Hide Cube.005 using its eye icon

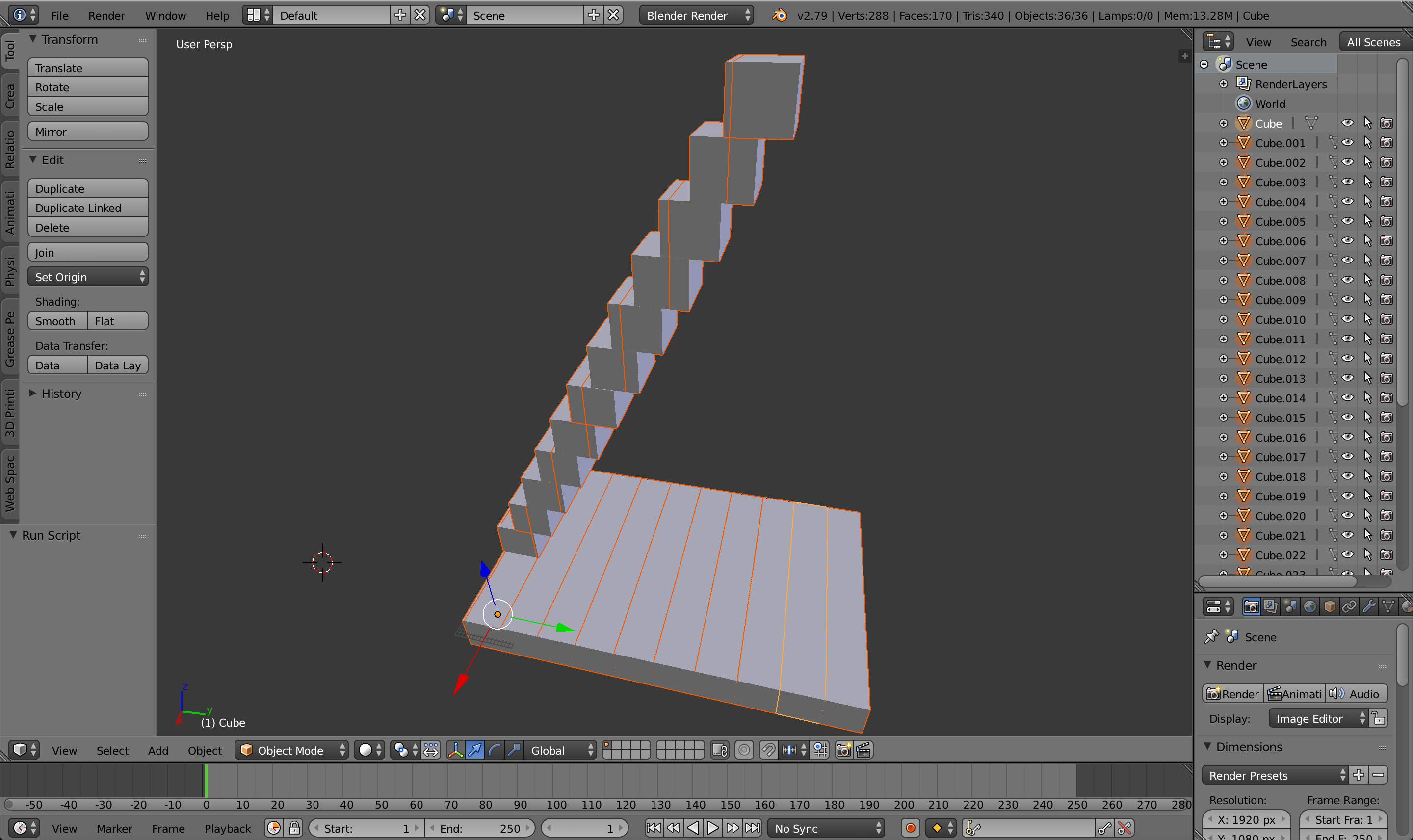pyautogui.click(x=1348, y=221)
